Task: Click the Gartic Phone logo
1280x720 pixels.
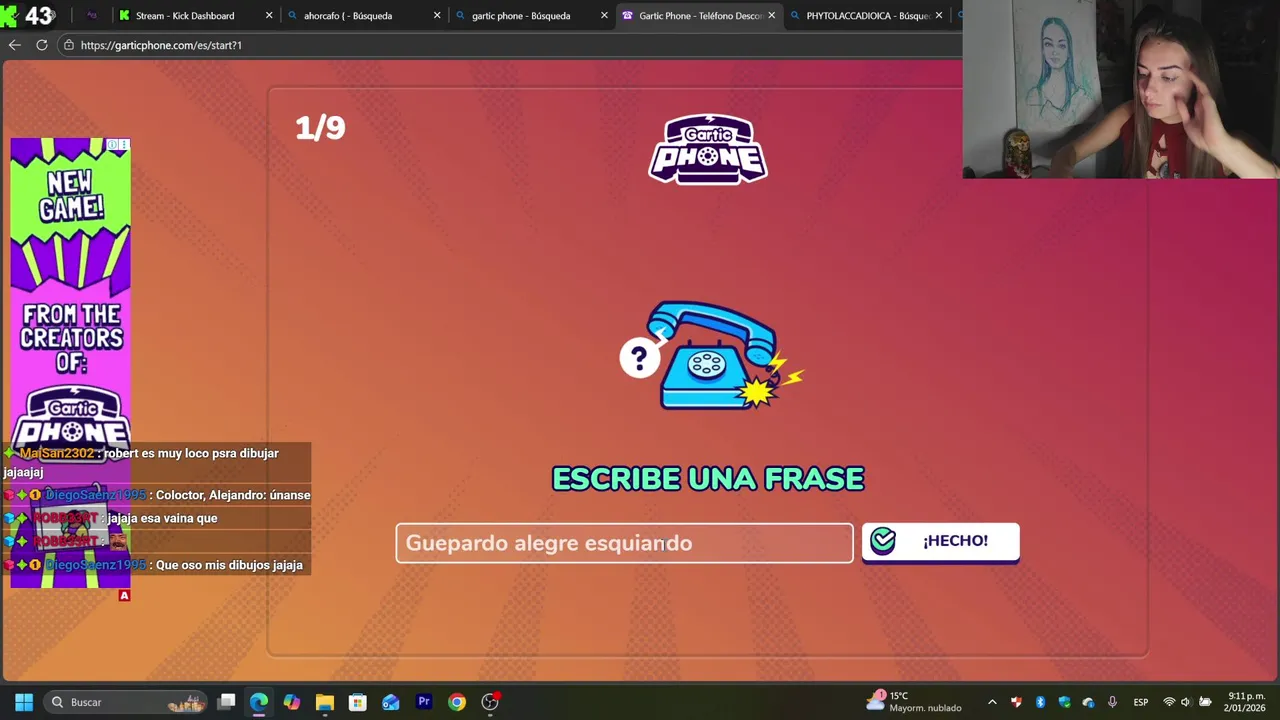Action: point(708,149)
